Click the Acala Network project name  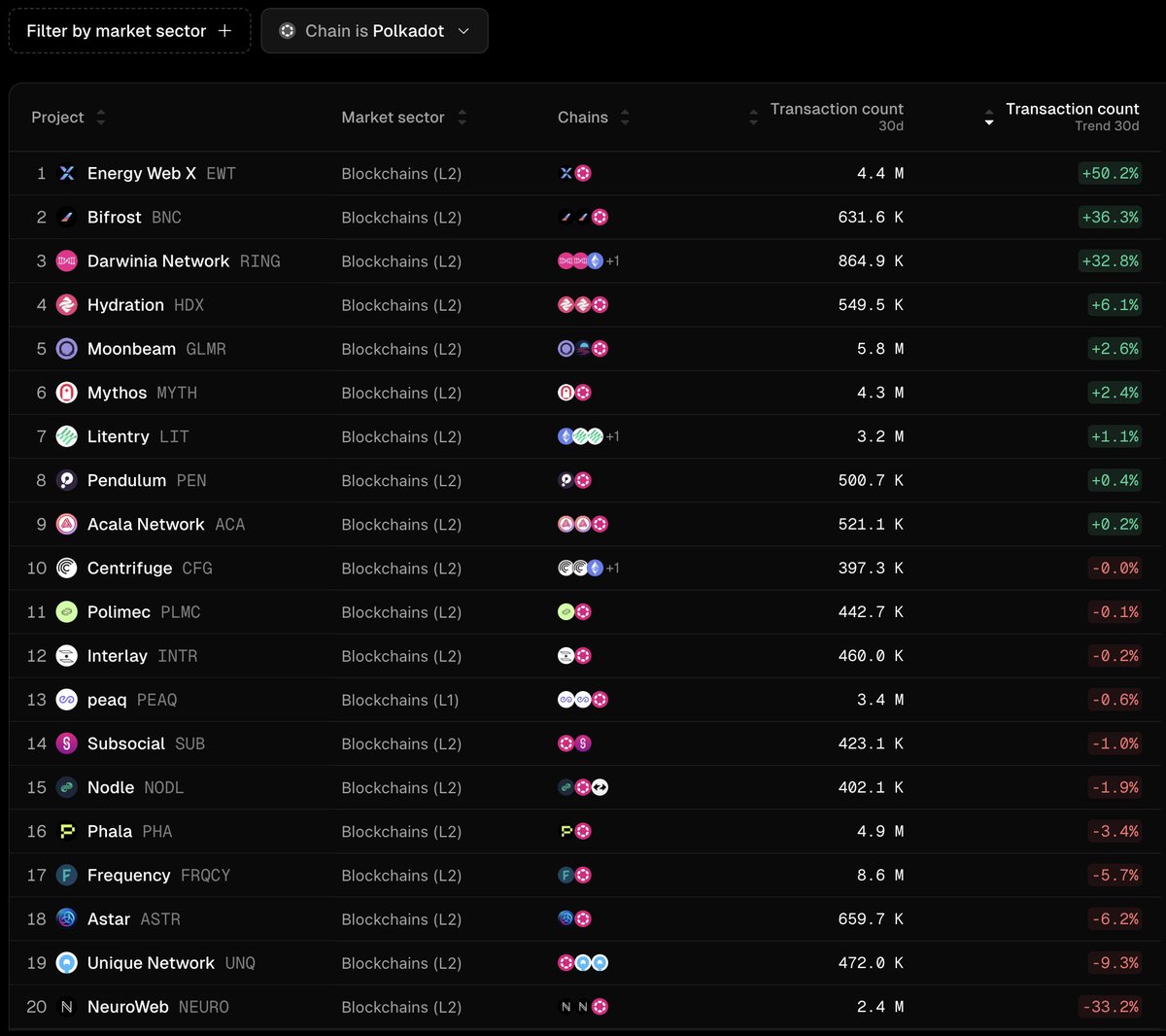pos(146,524)
